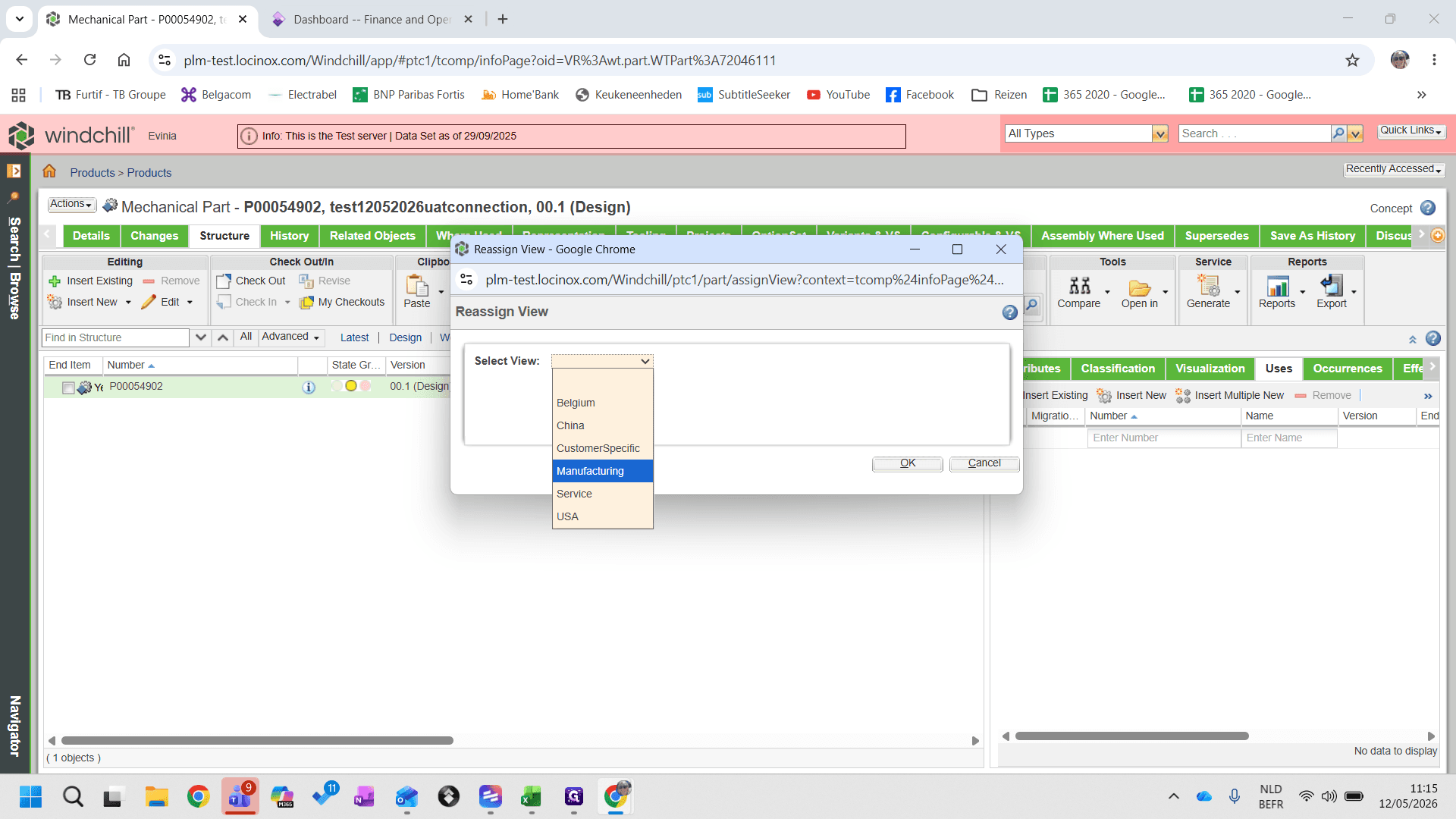Image resolution: width=1456 pixels, height=819 pixels.
Task: Click the Paste clipboard icon
Action: click(x=417, y=286)
